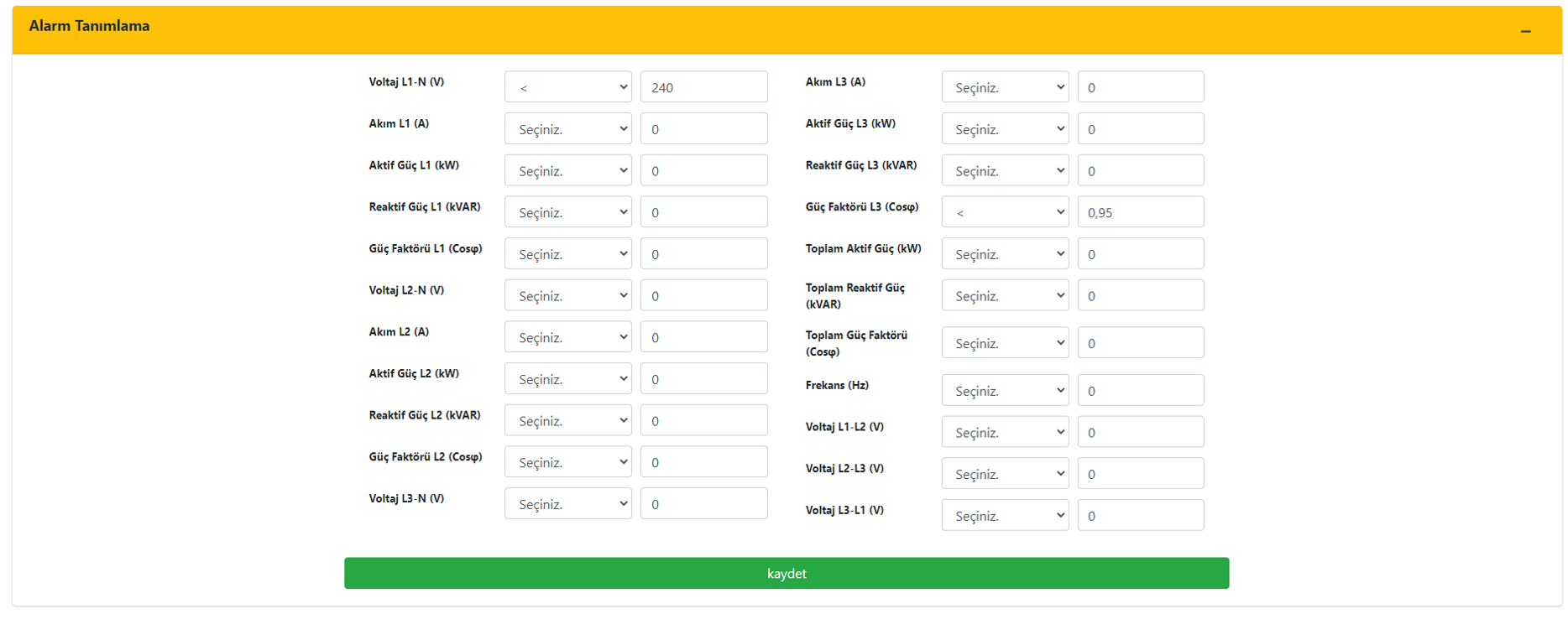This screenshot has width=1568, height=619.
Task: Expand the Voltaj L2-N operator dropdown
Action: [568, 295]
